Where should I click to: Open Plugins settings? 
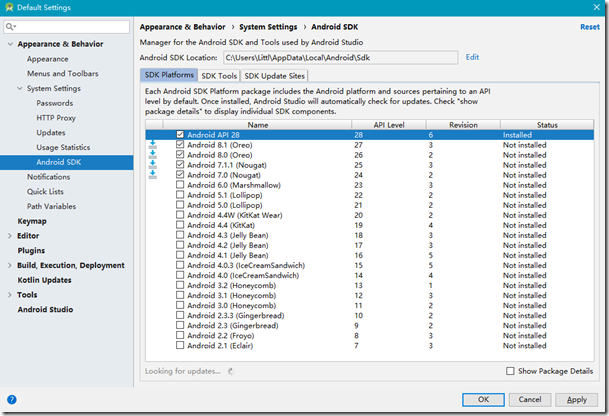click(31, 251)
